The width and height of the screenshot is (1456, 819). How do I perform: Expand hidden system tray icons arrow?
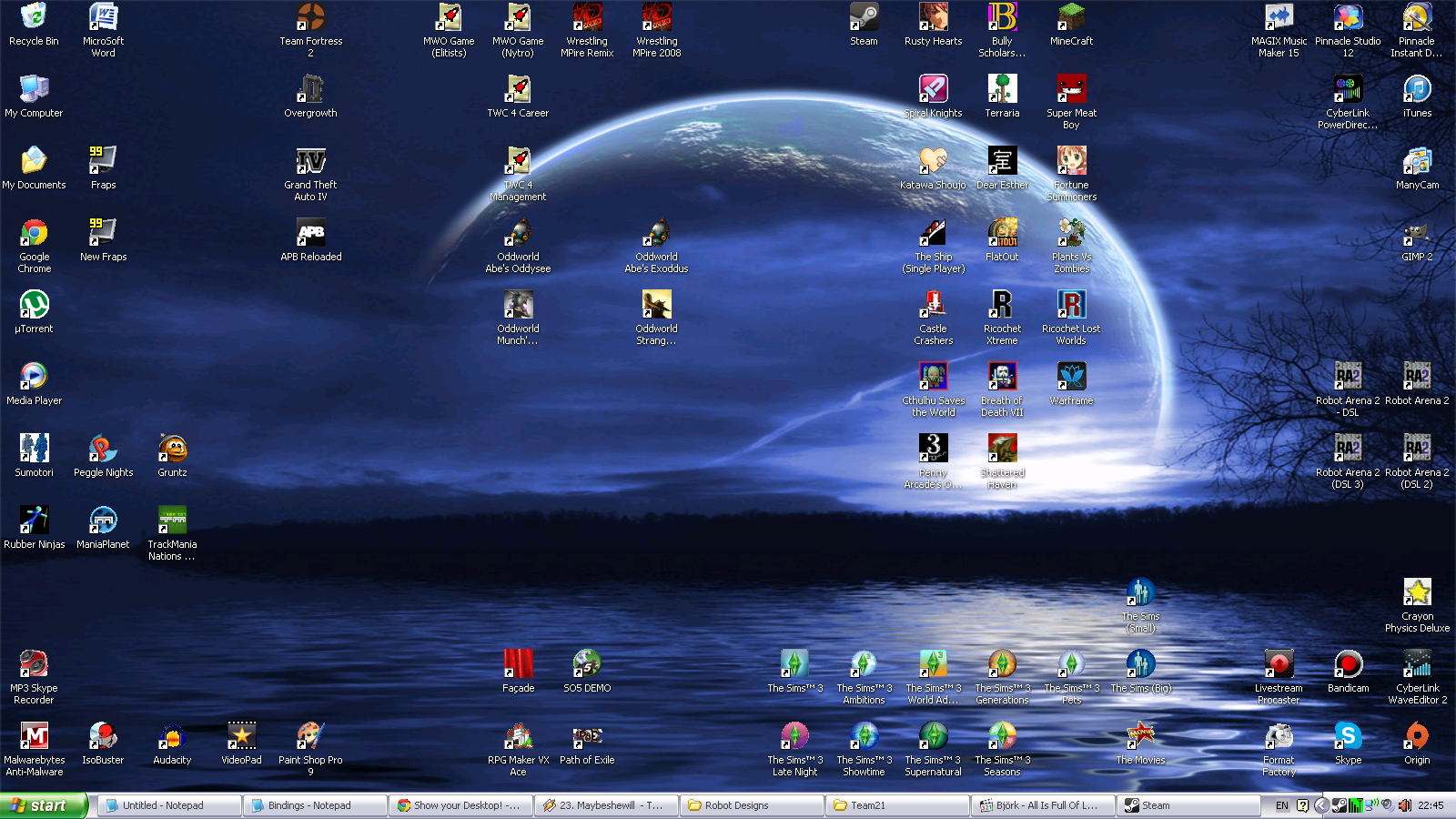[1321, 805]
